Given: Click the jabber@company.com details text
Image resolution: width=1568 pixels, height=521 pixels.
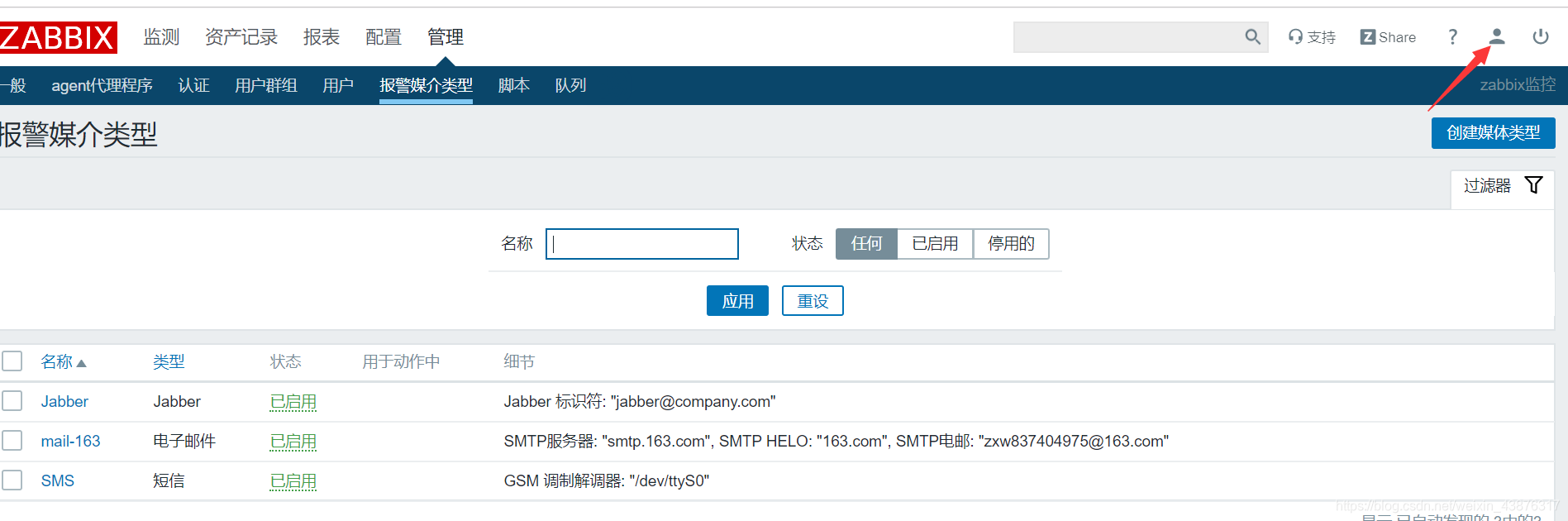Looking at the screenshot, I should pyautogui.click(x=640, y=401).
